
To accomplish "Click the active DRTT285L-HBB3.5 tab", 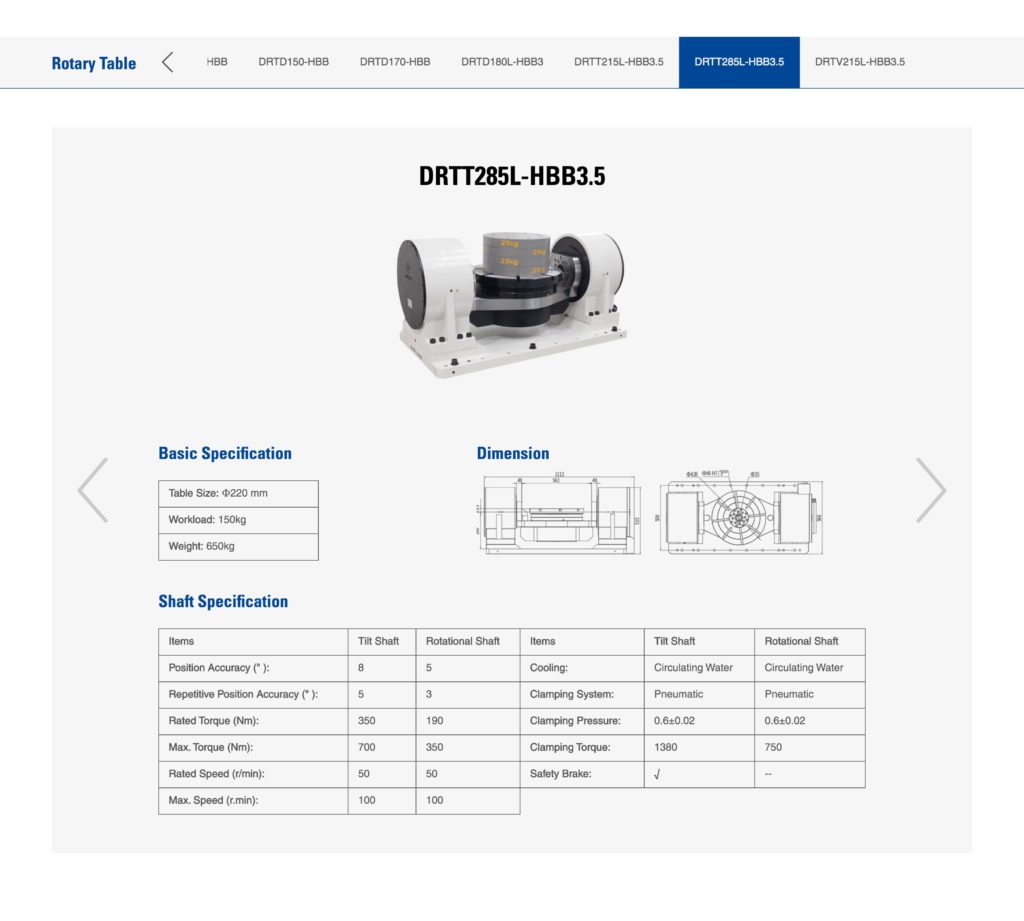I will (739, 62).
